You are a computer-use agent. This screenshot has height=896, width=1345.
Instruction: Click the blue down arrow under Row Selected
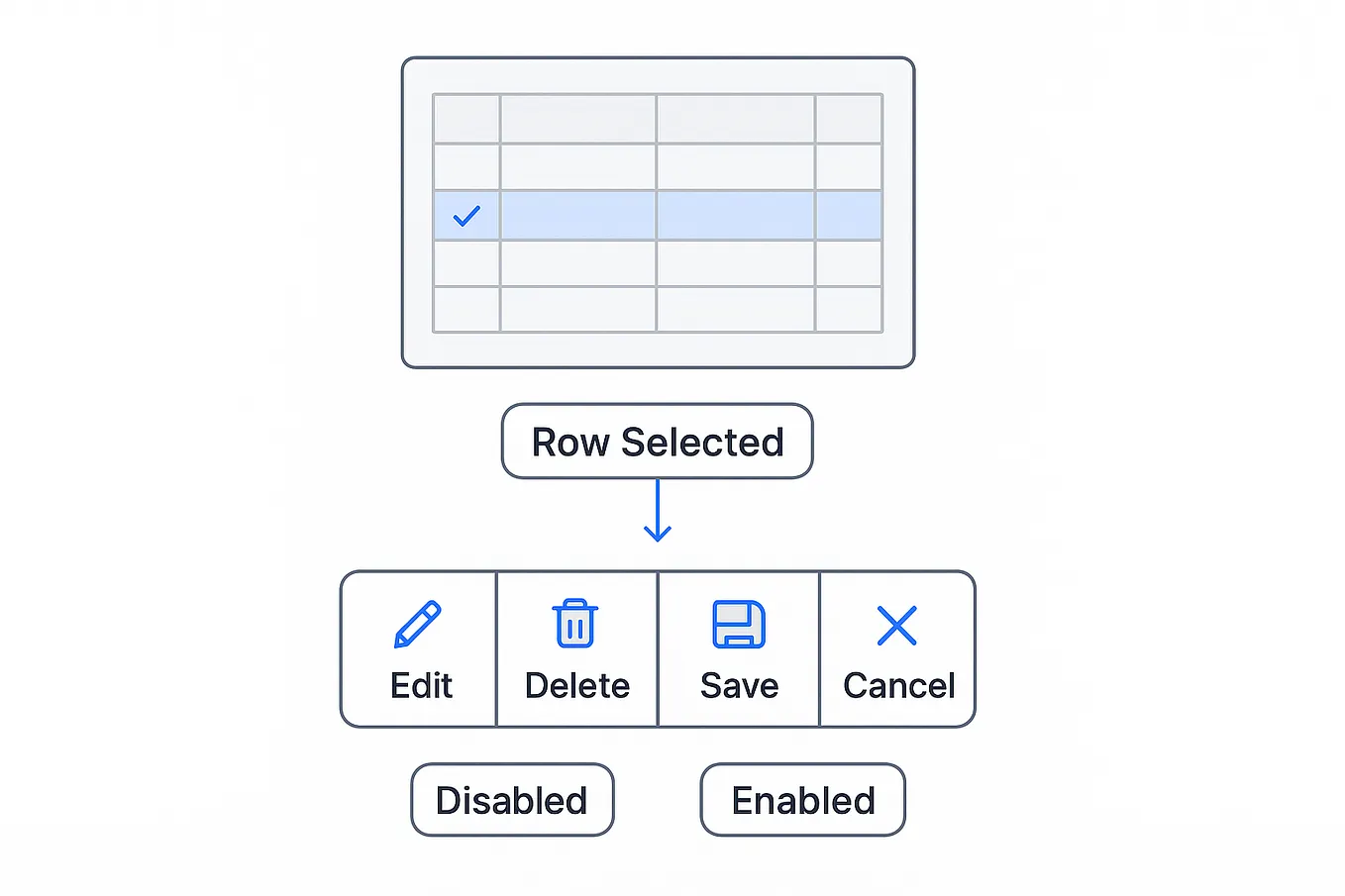tap(658, 511)
